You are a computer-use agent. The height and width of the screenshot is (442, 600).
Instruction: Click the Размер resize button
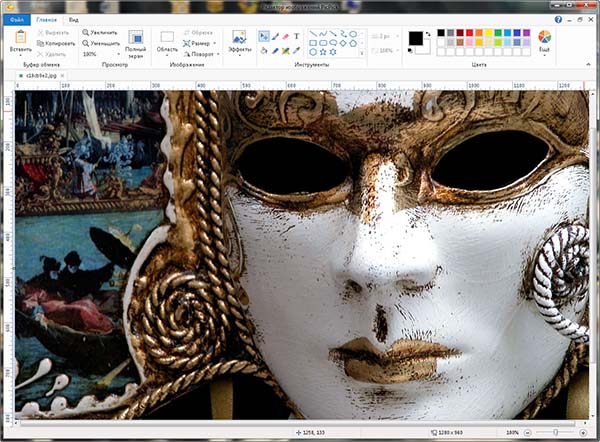pyautogui.click(x=200, y=43)
